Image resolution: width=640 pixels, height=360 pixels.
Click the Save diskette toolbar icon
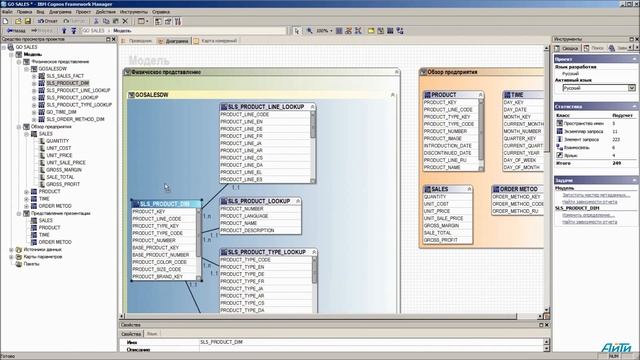pos(28,21)
